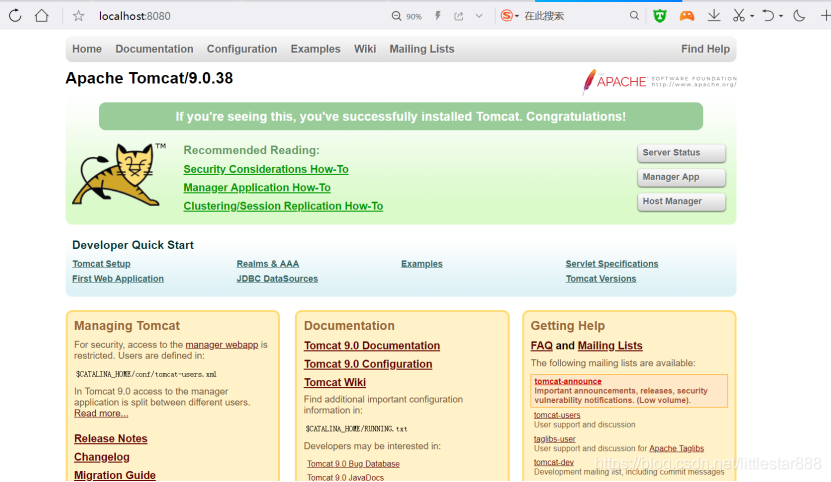Click the 90% zoom magnifier icon
This screenshot has width=831, height=482.
396,16
